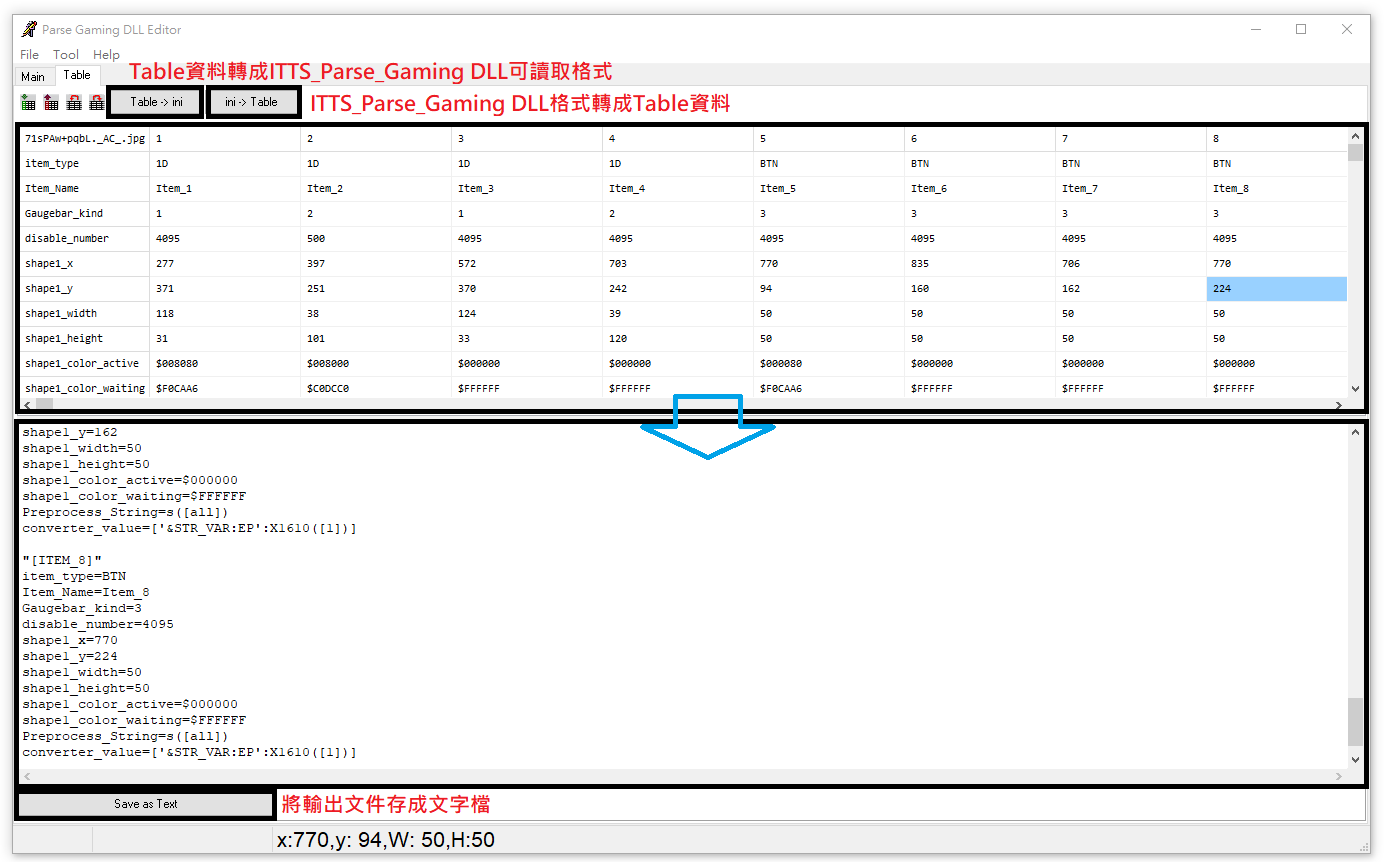1386x862 pixels.
Task: Click shape1_x cell with value 572
Action: tap(528, 264)
